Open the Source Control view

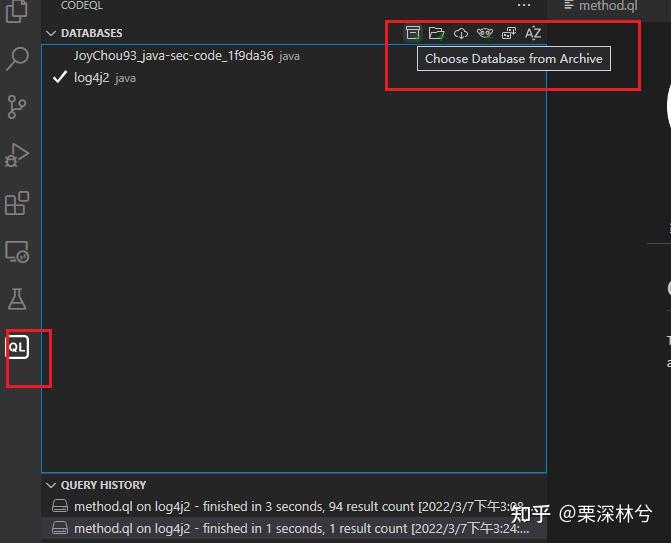[x=17, y=107]
